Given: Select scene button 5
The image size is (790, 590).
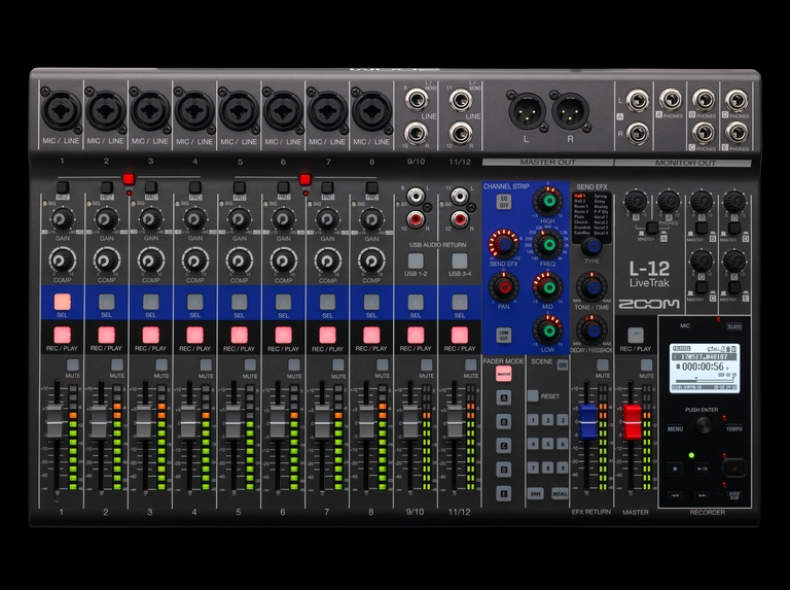Looking at the screenshot, I should [548, 444].
